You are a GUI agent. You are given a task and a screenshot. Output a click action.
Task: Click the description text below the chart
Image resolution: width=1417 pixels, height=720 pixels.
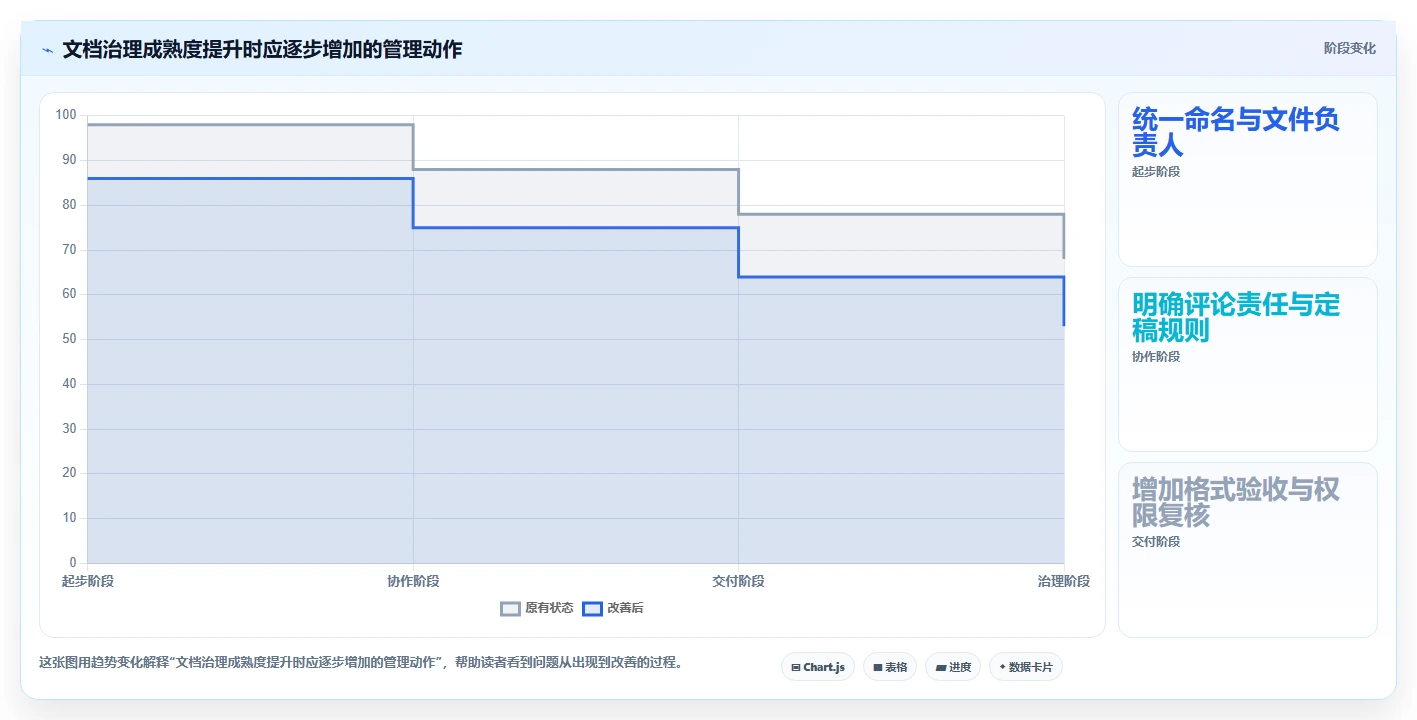coord(360,662)
